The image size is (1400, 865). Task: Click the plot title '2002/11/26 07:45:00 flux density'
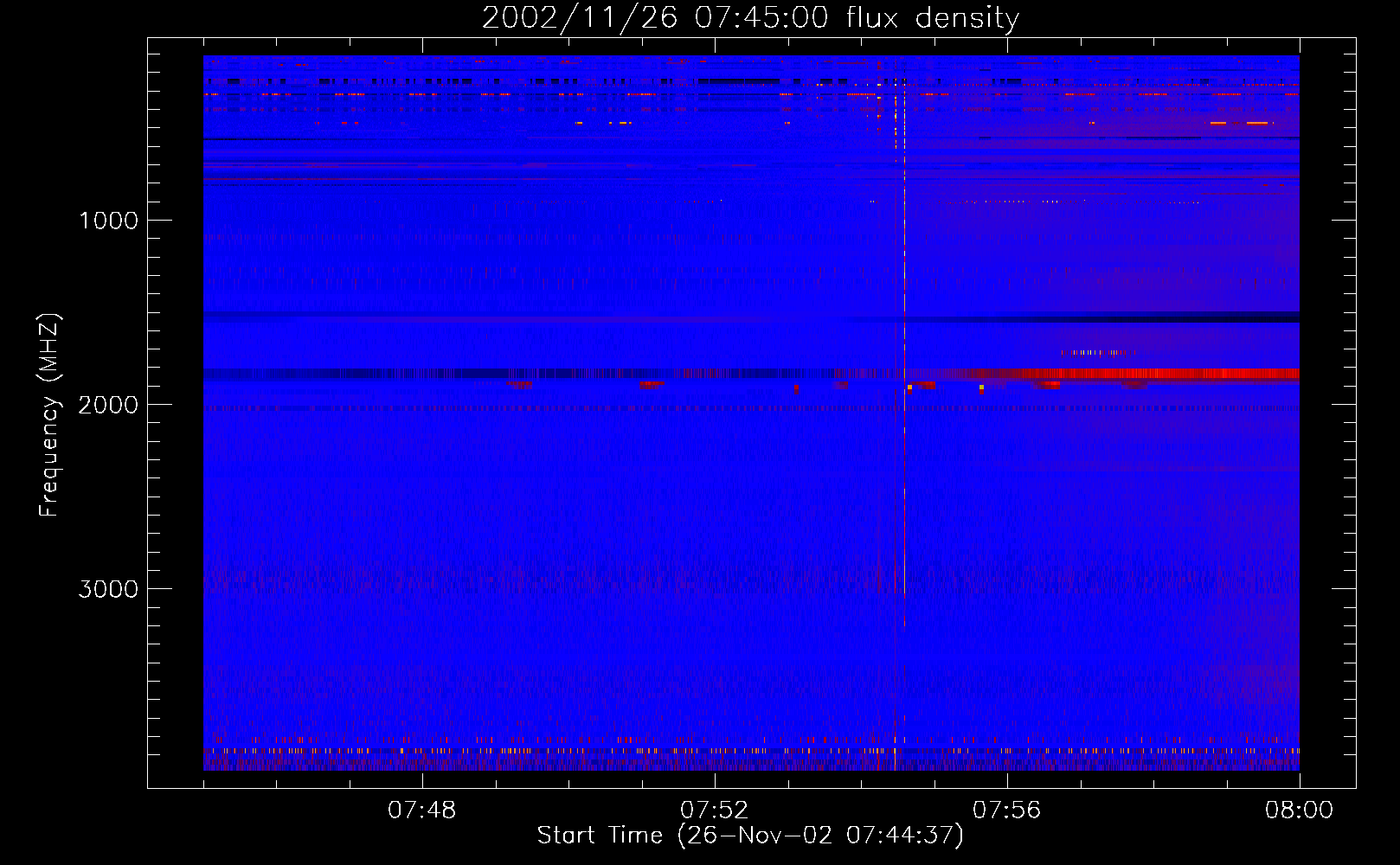(750, 17)
